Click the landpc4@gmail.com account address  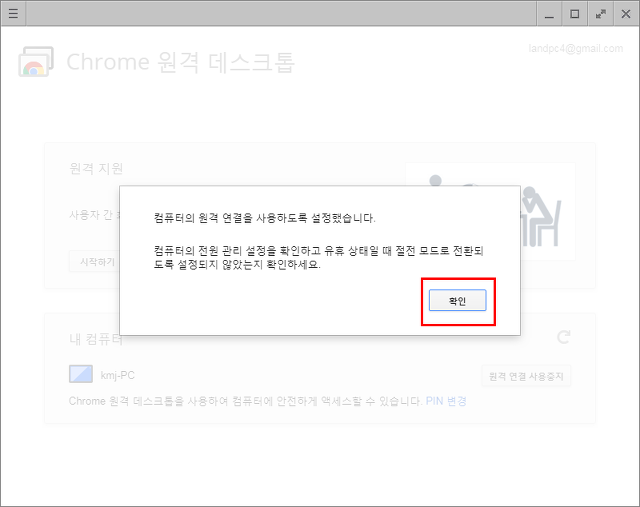tap(576, 49)
